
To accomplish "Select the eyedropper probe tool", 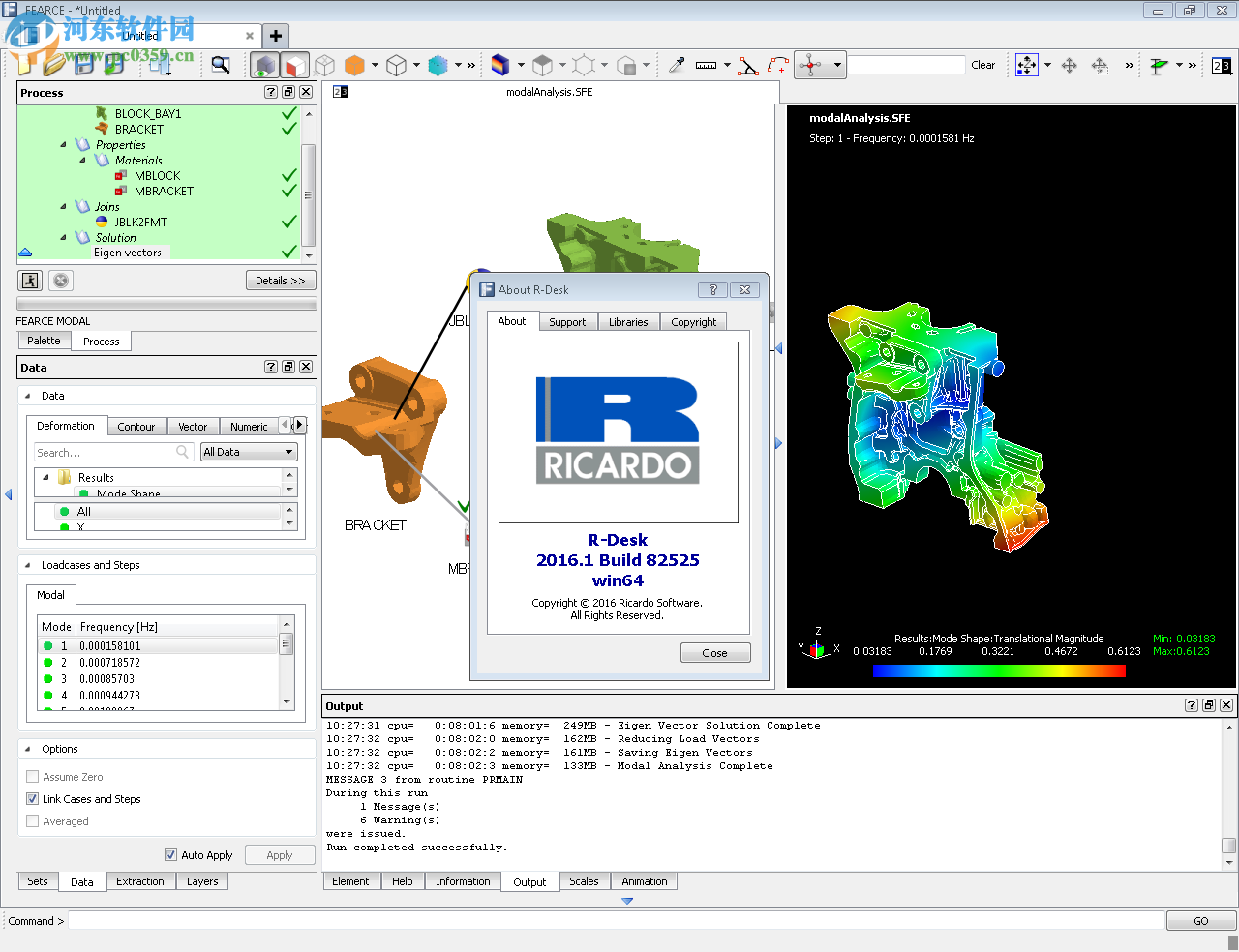I will pyautogui.click(x=677, y=65).
